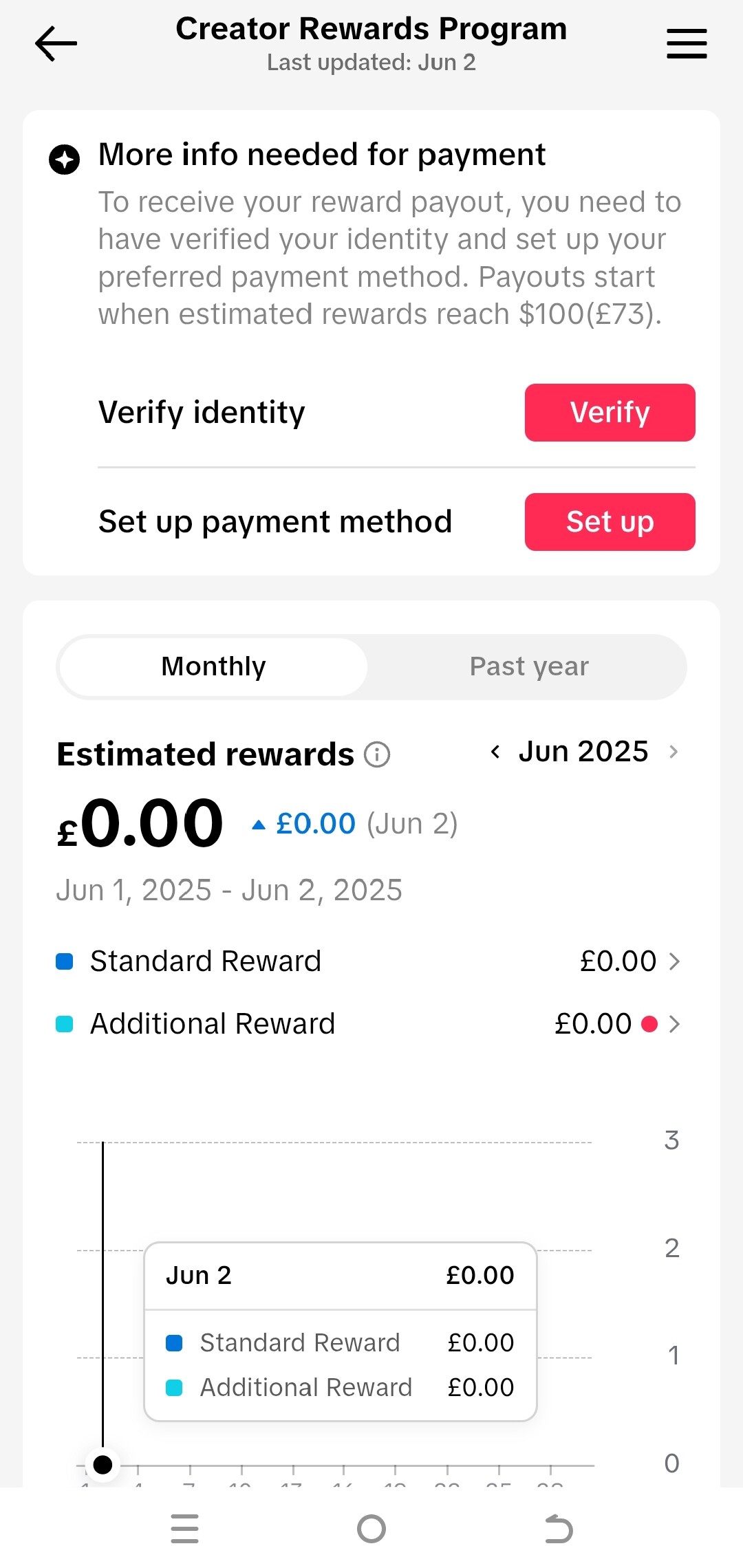Viewport: 743px width, 1568px height.
Task: Tap the cyan Additional Reward legend swatch
Action: 65,1024
